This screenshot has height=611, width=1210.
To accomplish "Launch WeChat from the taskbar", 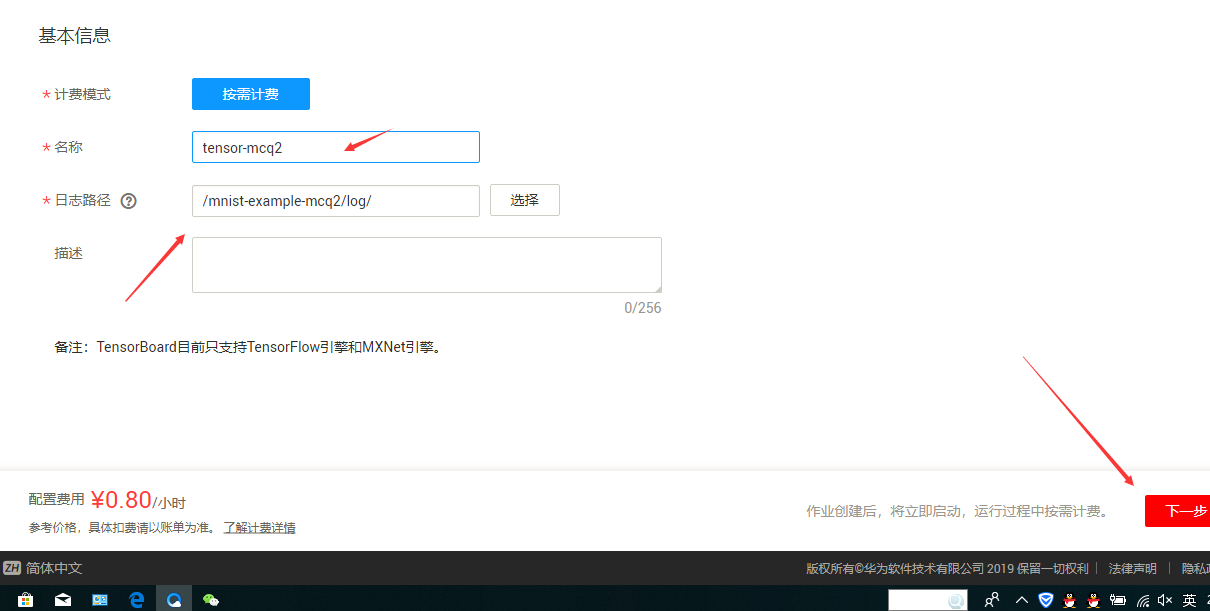I will click(210, 600).
